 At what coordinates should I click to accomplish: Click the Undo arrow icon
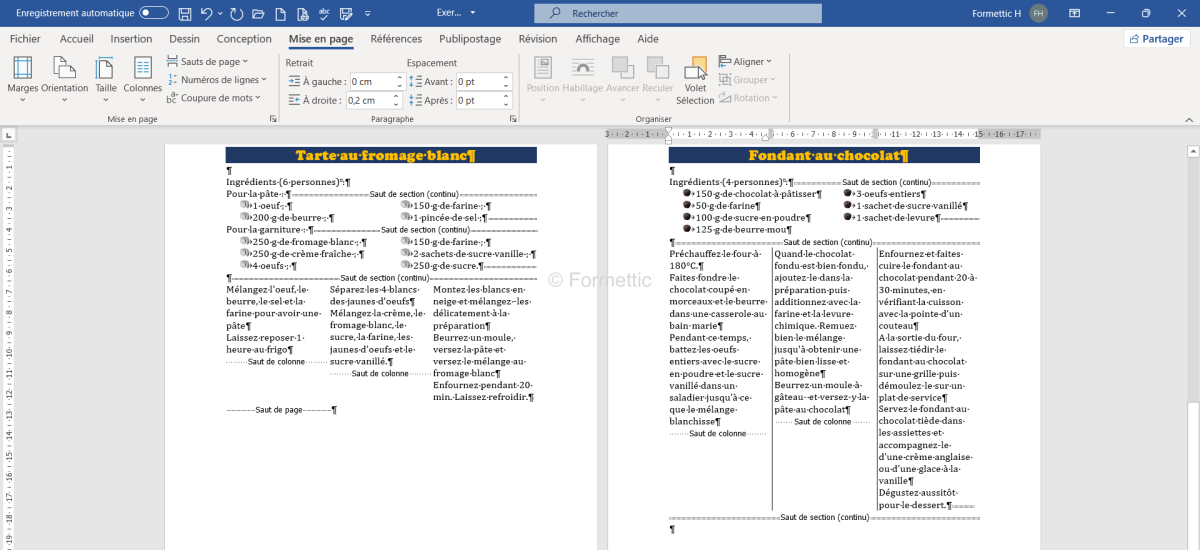pos(207,14)
